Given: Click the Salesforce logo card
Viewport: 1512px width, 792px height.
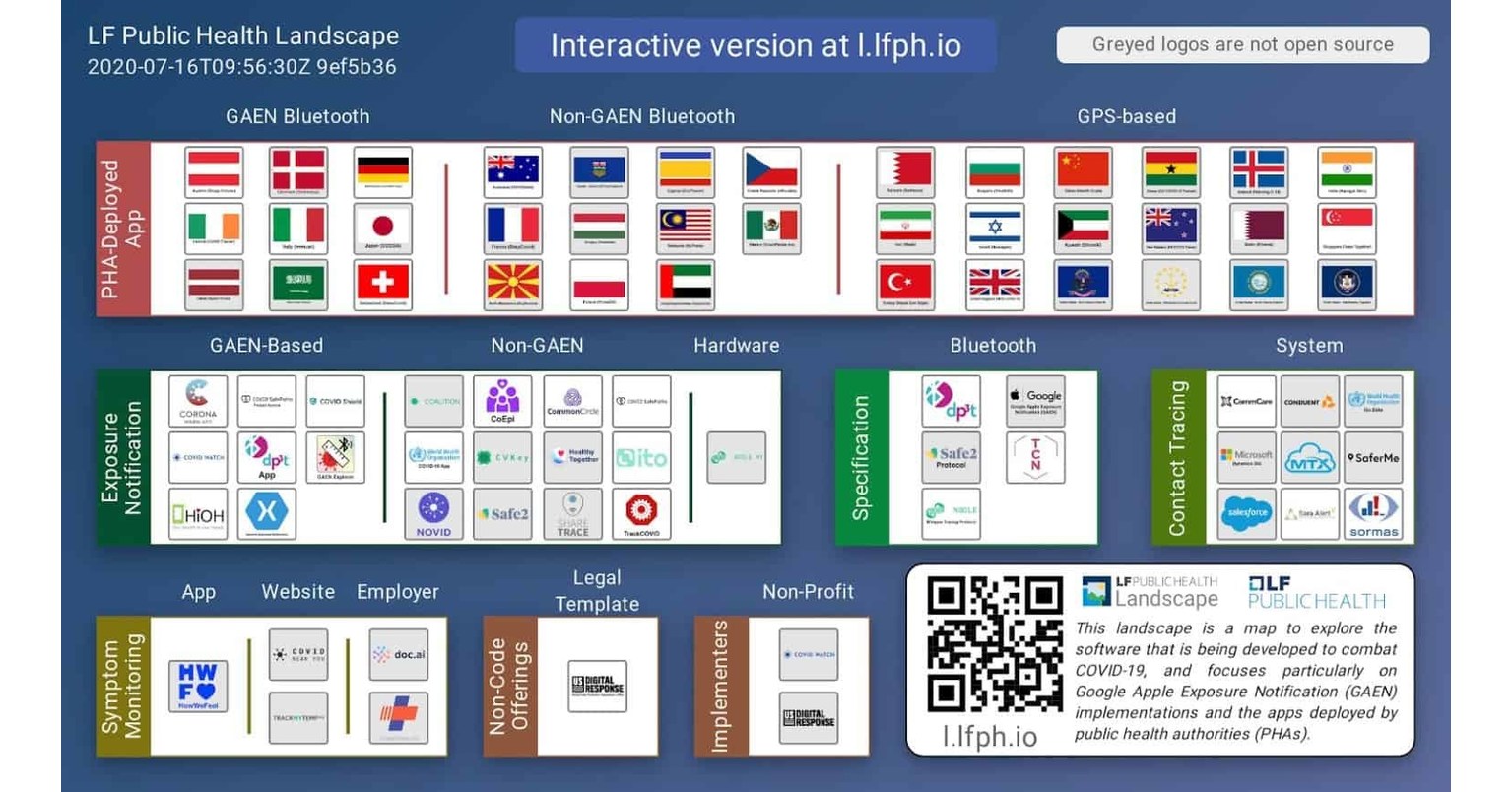Looking at the screenshot, I should click(x=1246, y=514).
